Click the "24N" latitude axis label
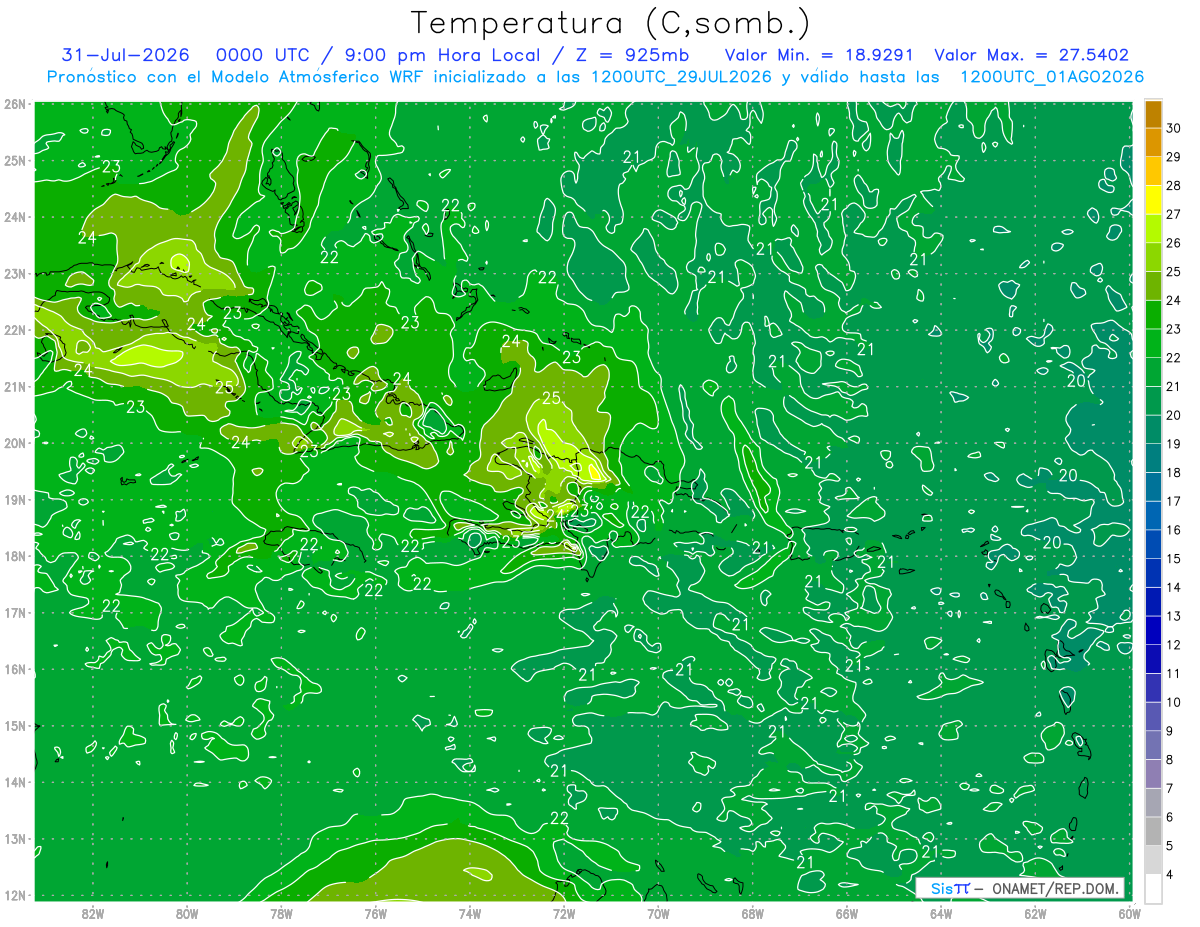The height and width of the screenshot is (927, 1200). click(x=14, y=217)
